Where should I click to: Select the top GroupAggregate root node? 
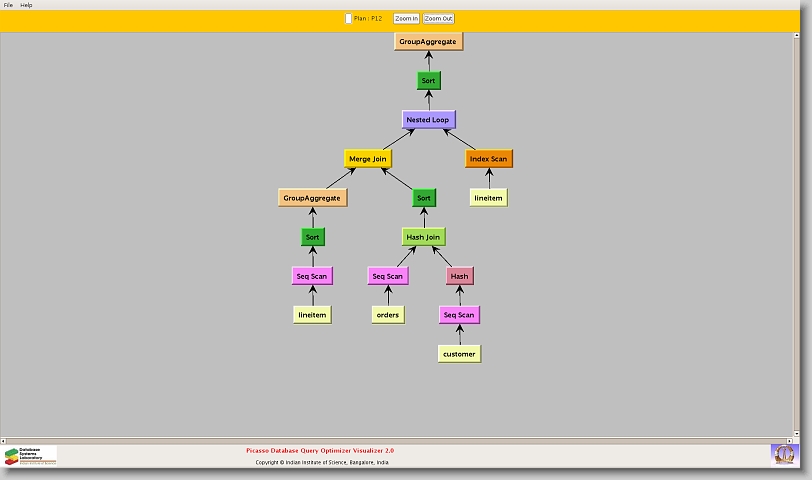(428, 41)
